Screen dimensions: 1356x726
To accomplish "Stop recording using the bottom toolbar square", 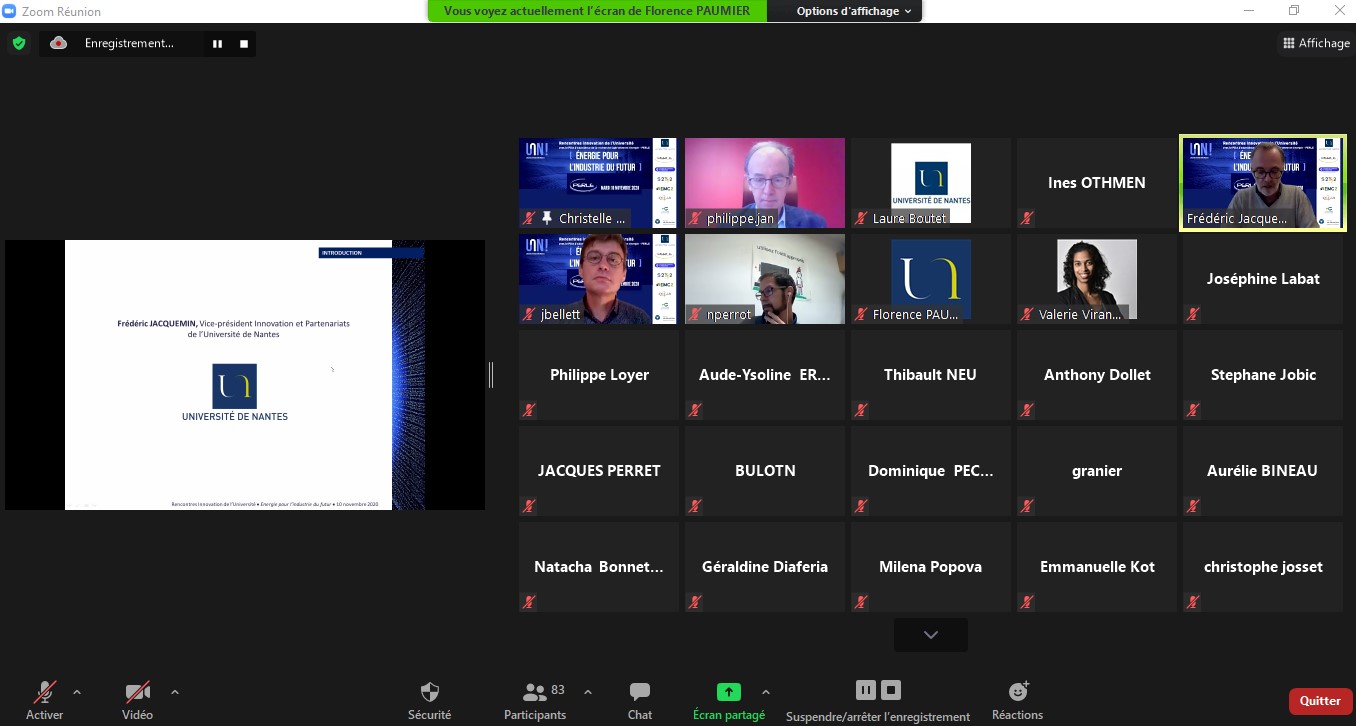I will tap(891, 690).
